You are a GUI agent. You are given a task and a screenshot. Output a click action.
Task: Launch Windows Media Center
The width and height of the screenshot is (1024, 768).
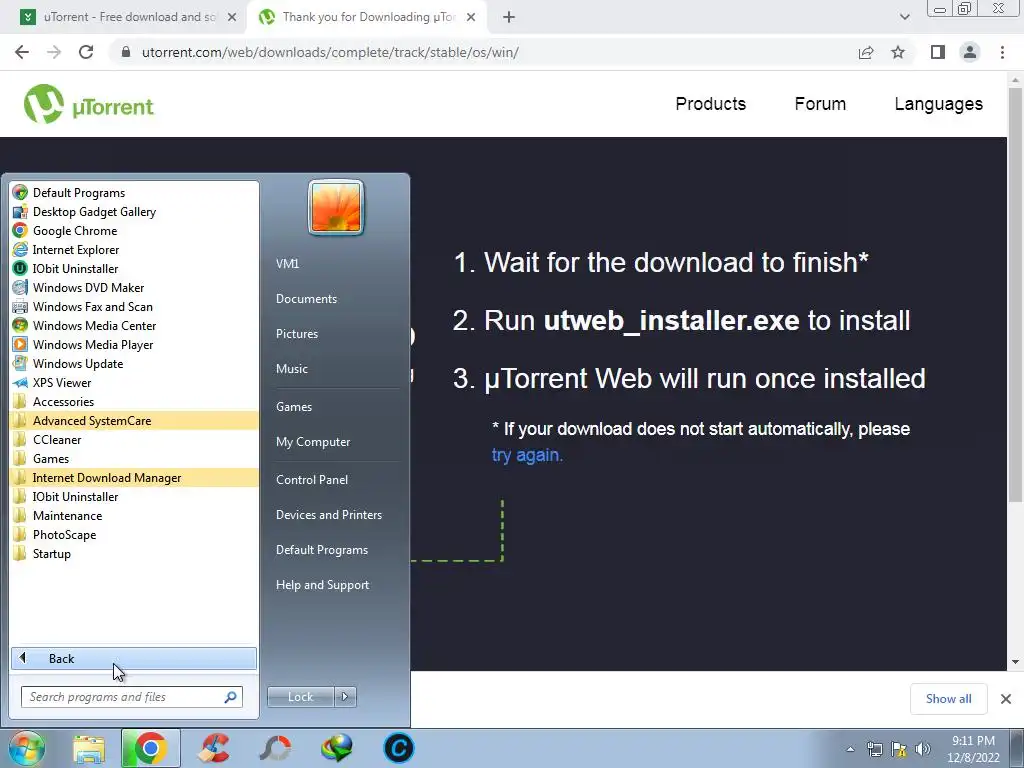tap(134, 325)
